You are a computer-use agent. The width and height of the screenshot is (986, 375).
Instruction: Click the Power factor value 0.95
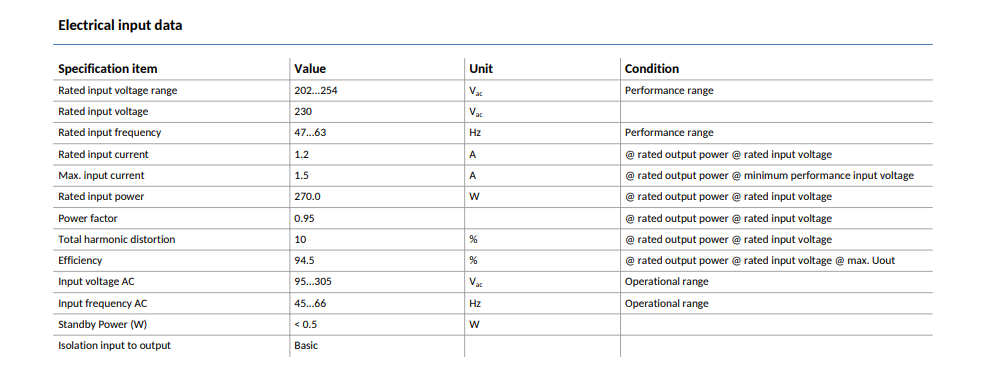pyautogui.click(x=304, y=218)
